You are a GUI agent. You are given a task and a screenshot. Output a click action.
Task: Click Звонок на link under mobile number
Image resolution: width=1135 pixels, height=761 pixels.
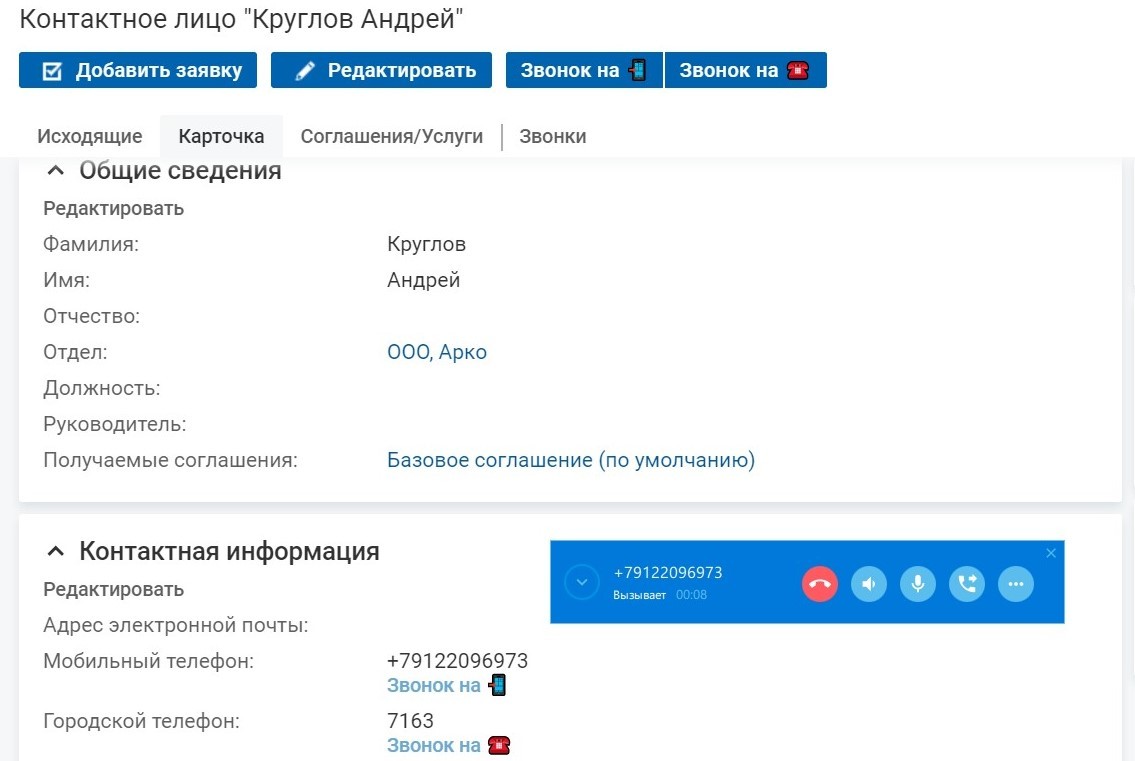[x=446, y=685]
